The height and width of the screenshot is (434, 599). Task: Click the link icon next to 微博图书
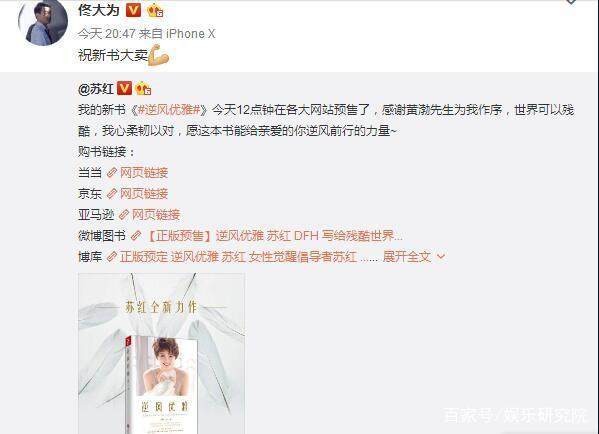coord(136,236)
